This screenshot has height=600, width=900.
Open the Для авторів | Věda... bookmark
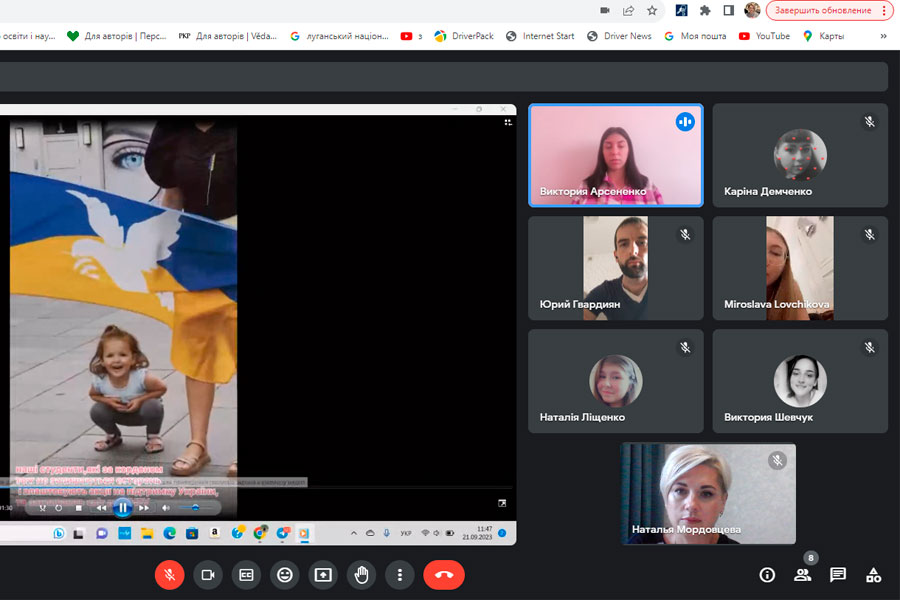click(x=227, y=36)
